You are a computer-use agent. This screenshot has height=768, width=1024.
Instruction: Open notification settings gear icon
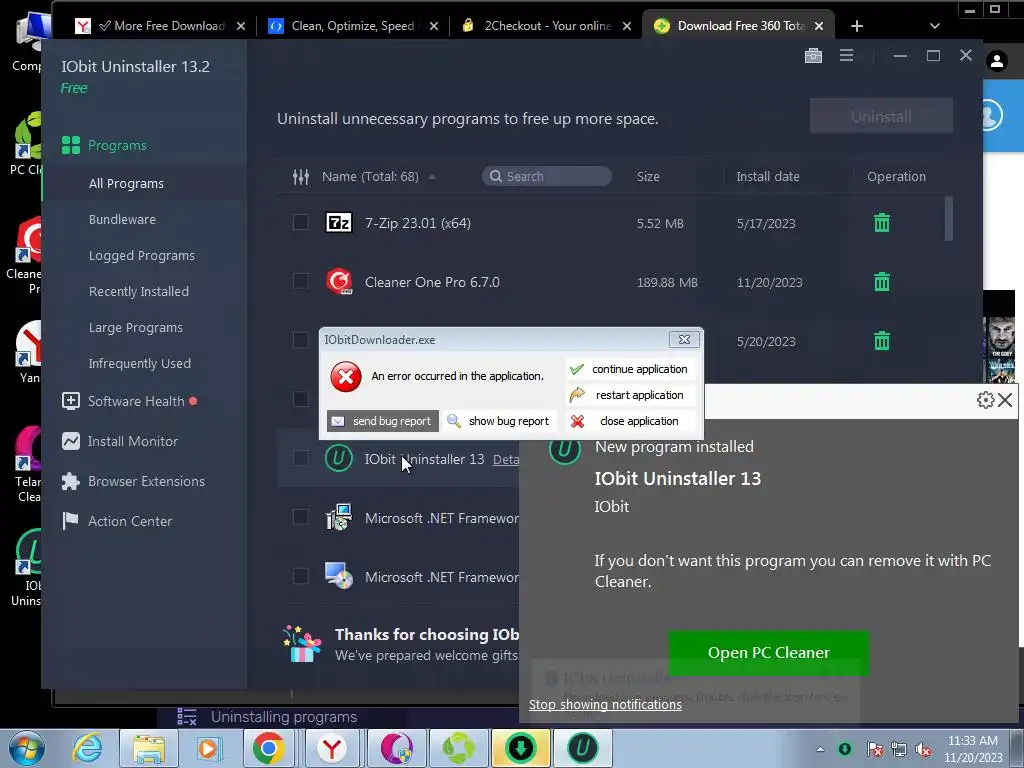coord(985,400)
